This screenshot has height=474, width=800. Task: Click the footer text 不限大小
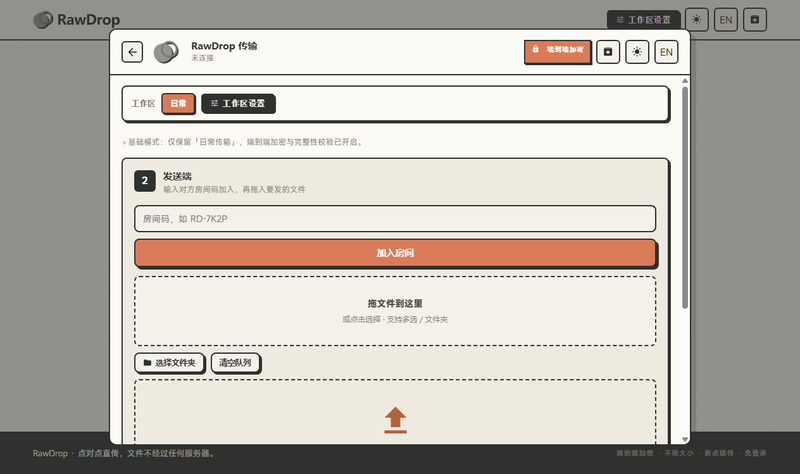pyautogui.click(x=679, y=453)
